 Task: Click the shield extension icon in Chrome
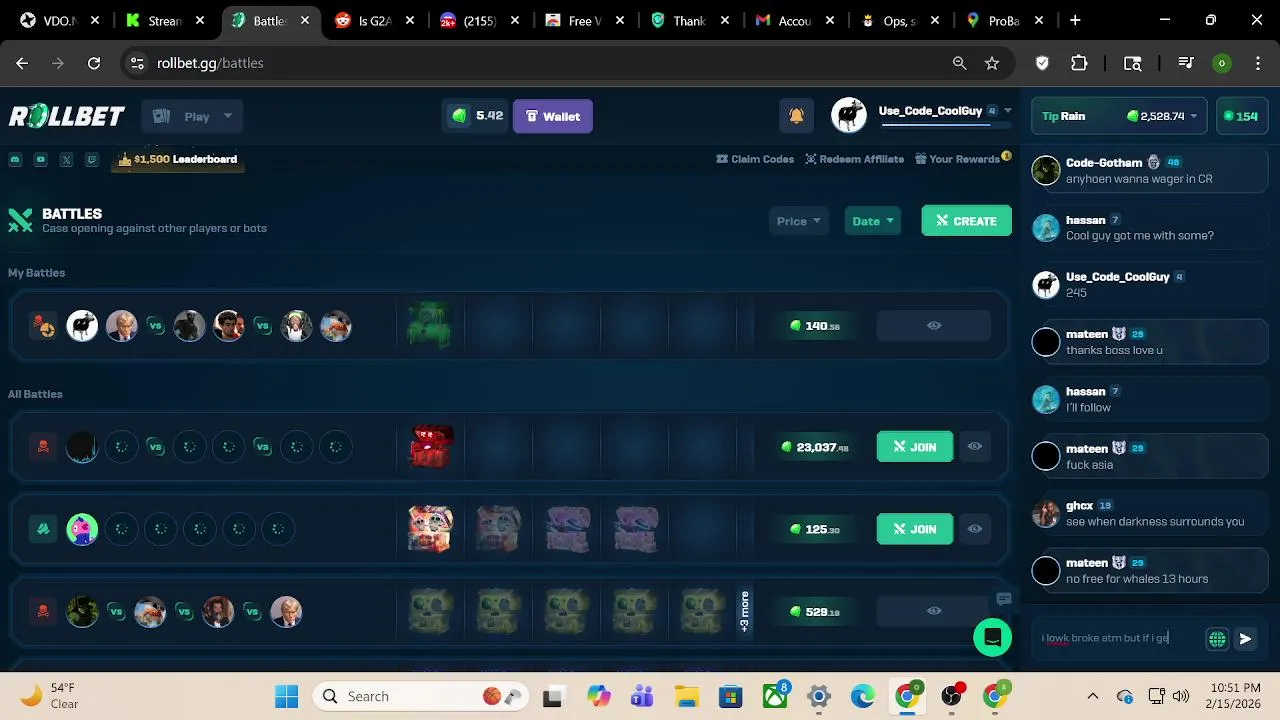point(1042,63)
